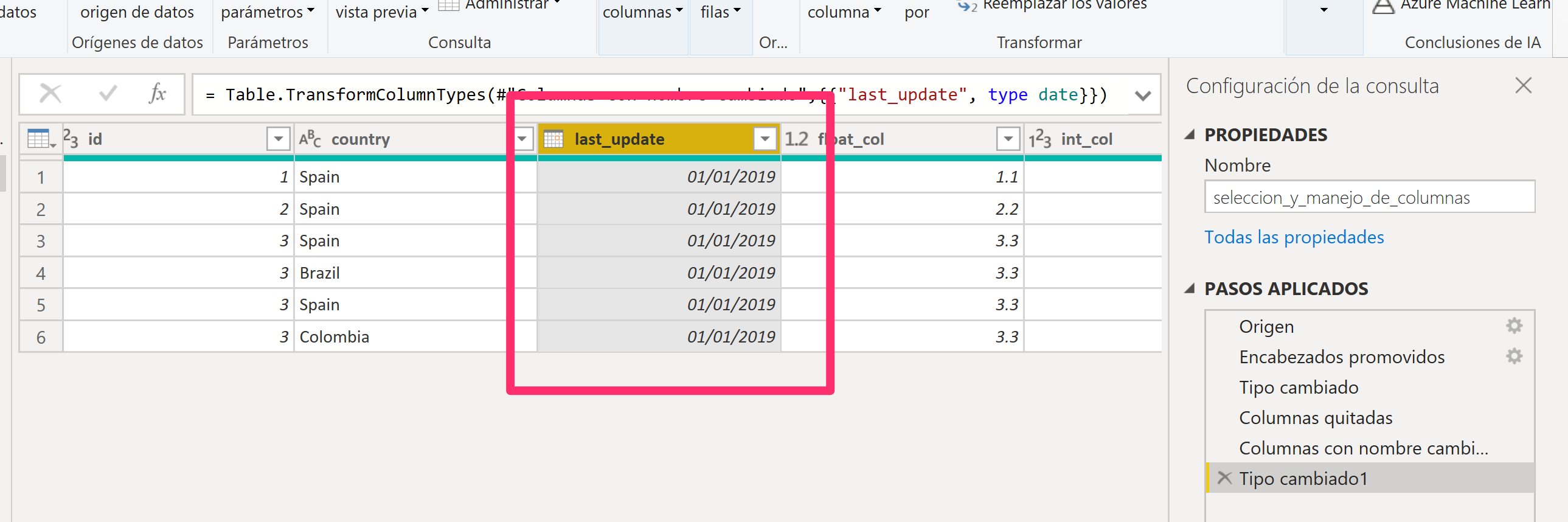Close the Configuración de la consulta panel
Screen dimensions: 1568x522
1523,85
